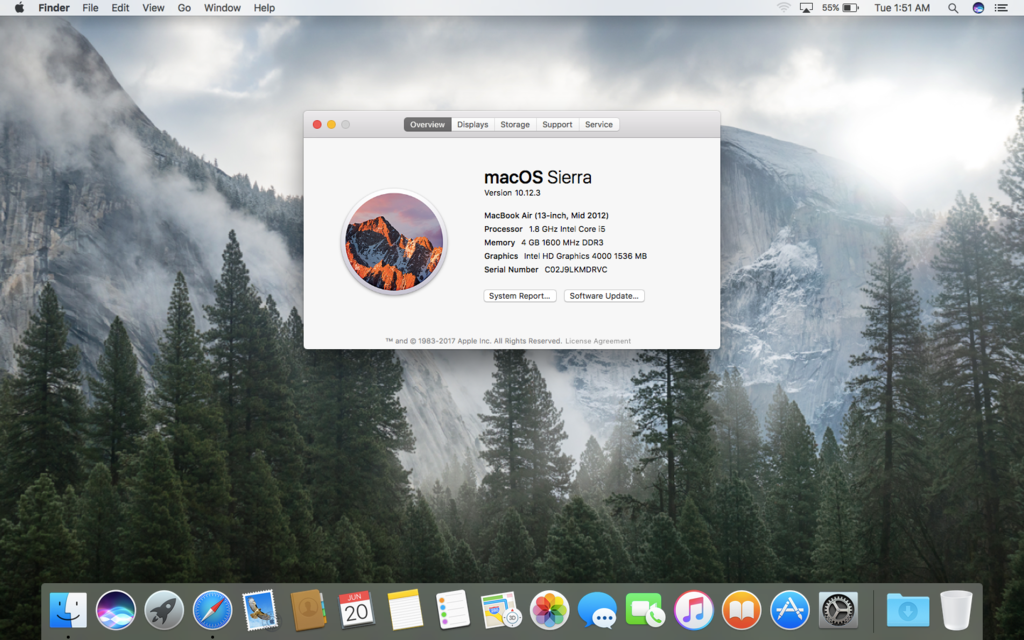
Task: Open Launchpad rocket icon in Dock
Action: pyautogui.click(x=164, y=610)
